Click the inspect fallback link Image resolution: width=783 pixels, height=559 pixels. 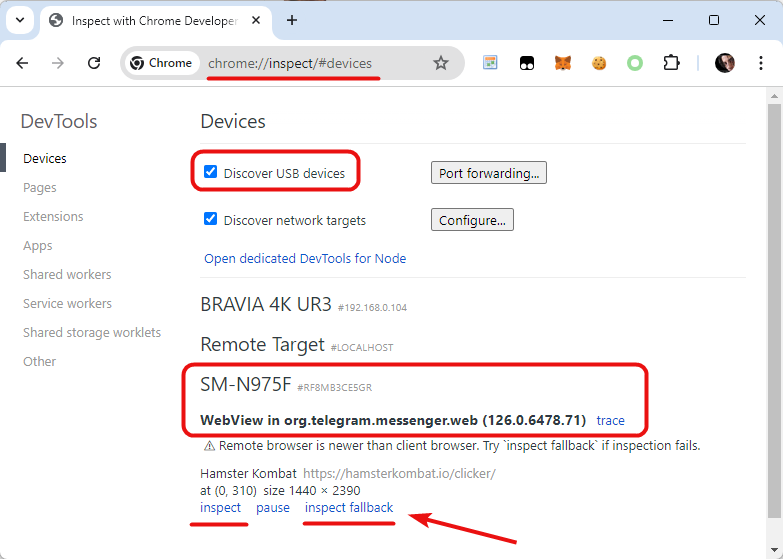coord(349,508)
